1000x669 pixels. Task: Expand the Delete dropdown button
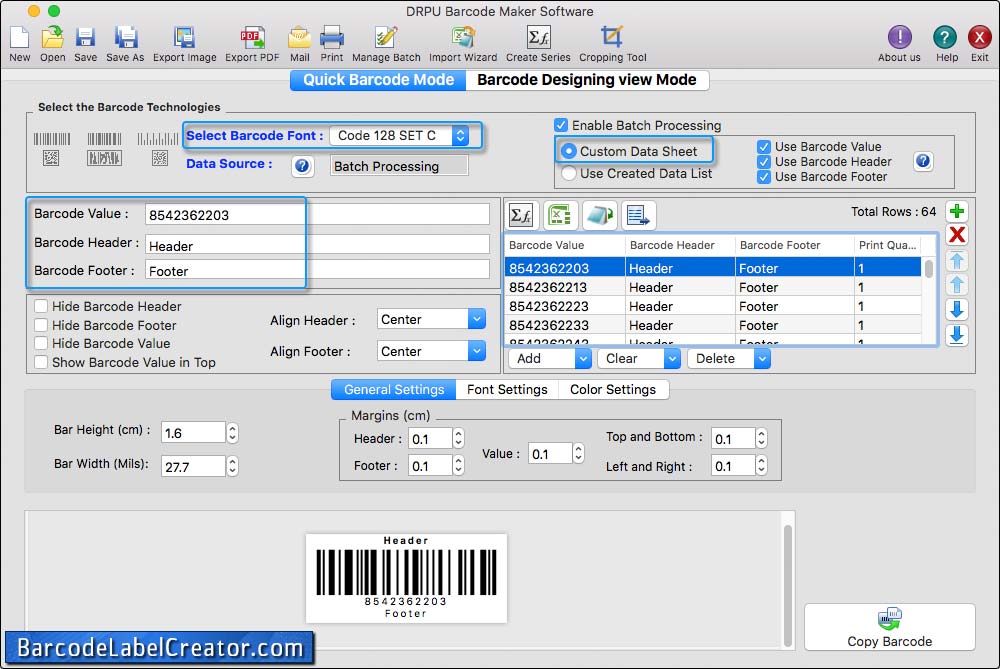761,359
